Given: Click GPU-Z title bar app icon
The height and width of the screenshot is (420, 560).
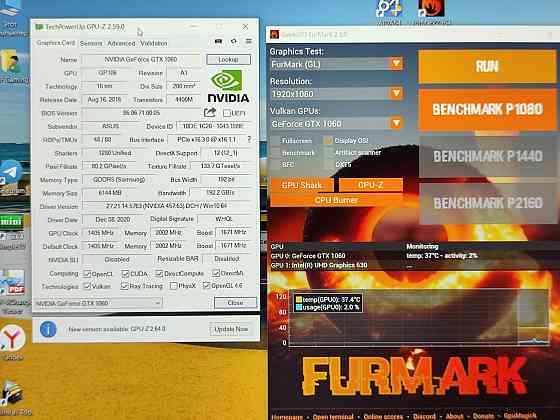Looking at the screenshot, I should tap(39, 27).
